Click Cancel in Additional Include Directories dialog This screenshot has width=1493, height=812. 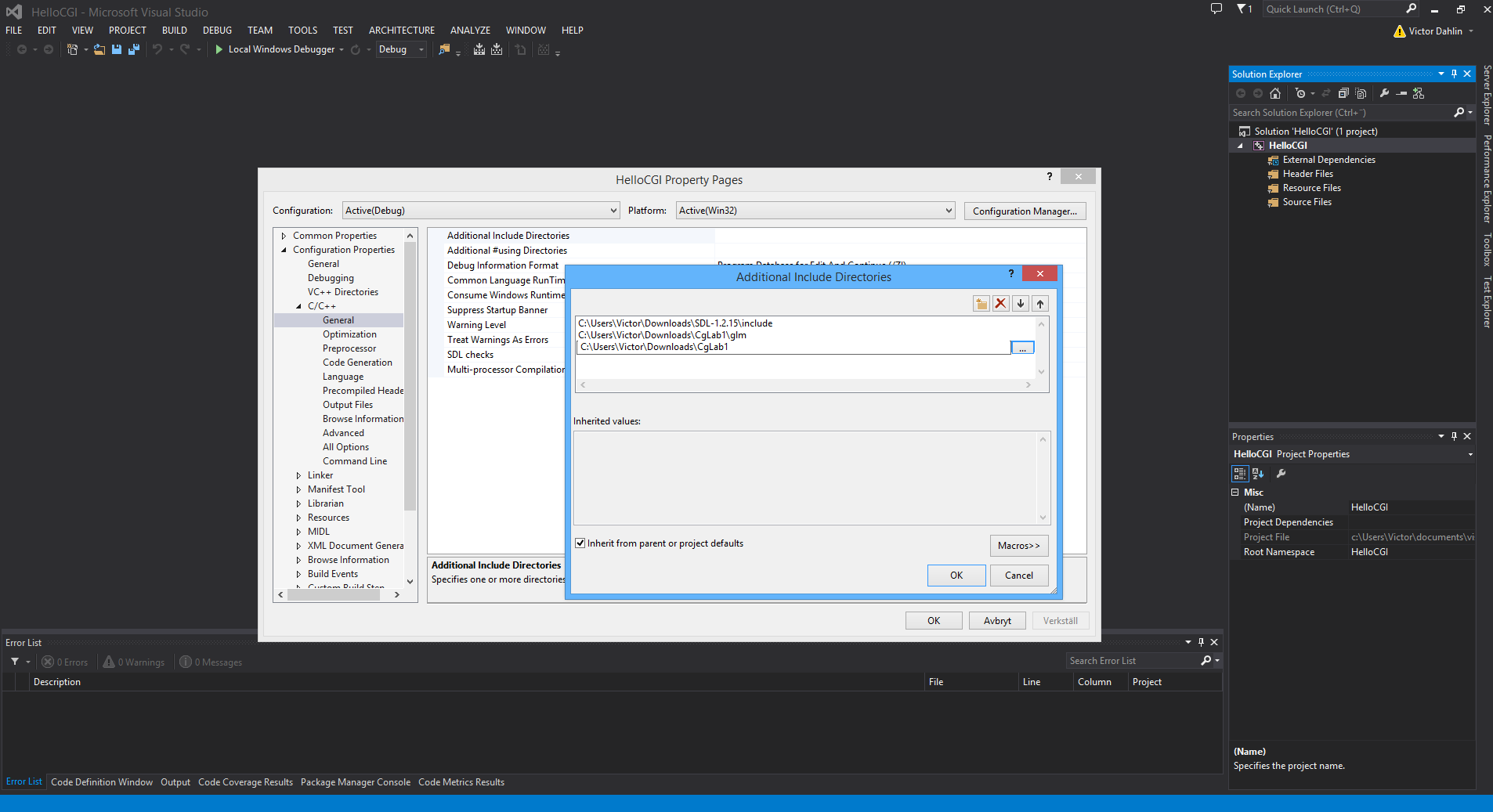pos(1019,576)
